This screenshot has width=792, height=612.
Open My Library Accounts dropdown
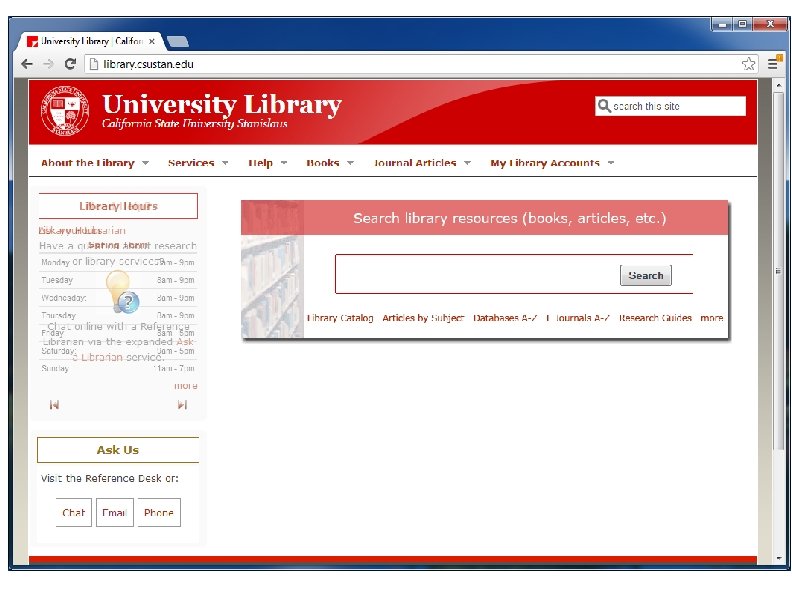(x=552, y=163)
